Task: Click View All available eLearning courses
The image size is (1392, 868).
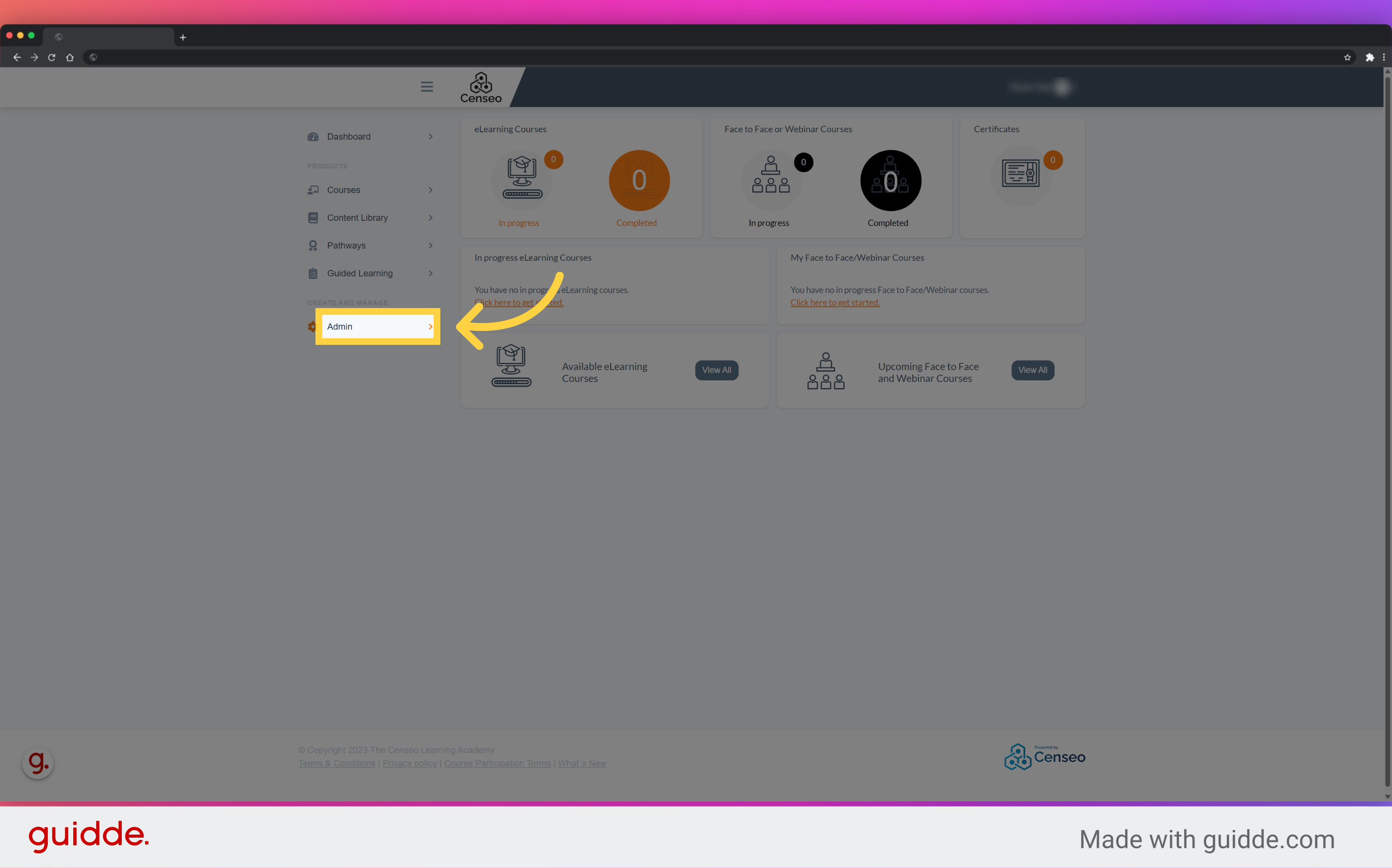Action: [716, 370]
